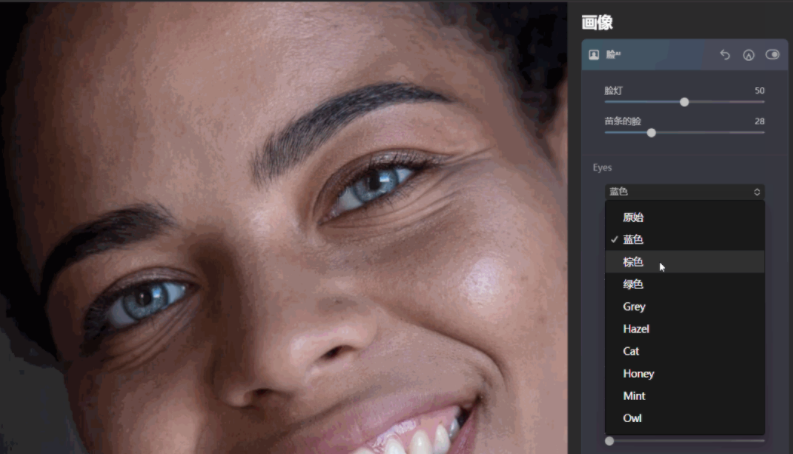This screenshot has width=793, height=454.
Task: Choose 绿色 from the eye color list
Action: tap(633, 284)
